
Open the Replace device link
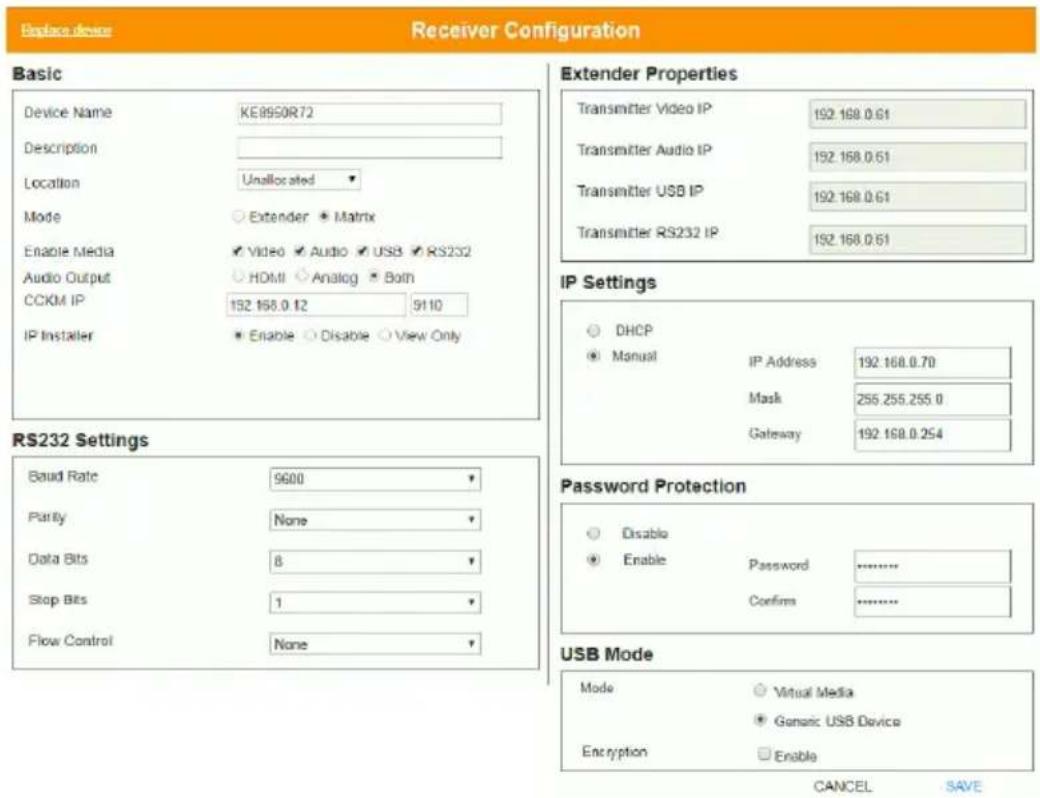tap(66, 30)
